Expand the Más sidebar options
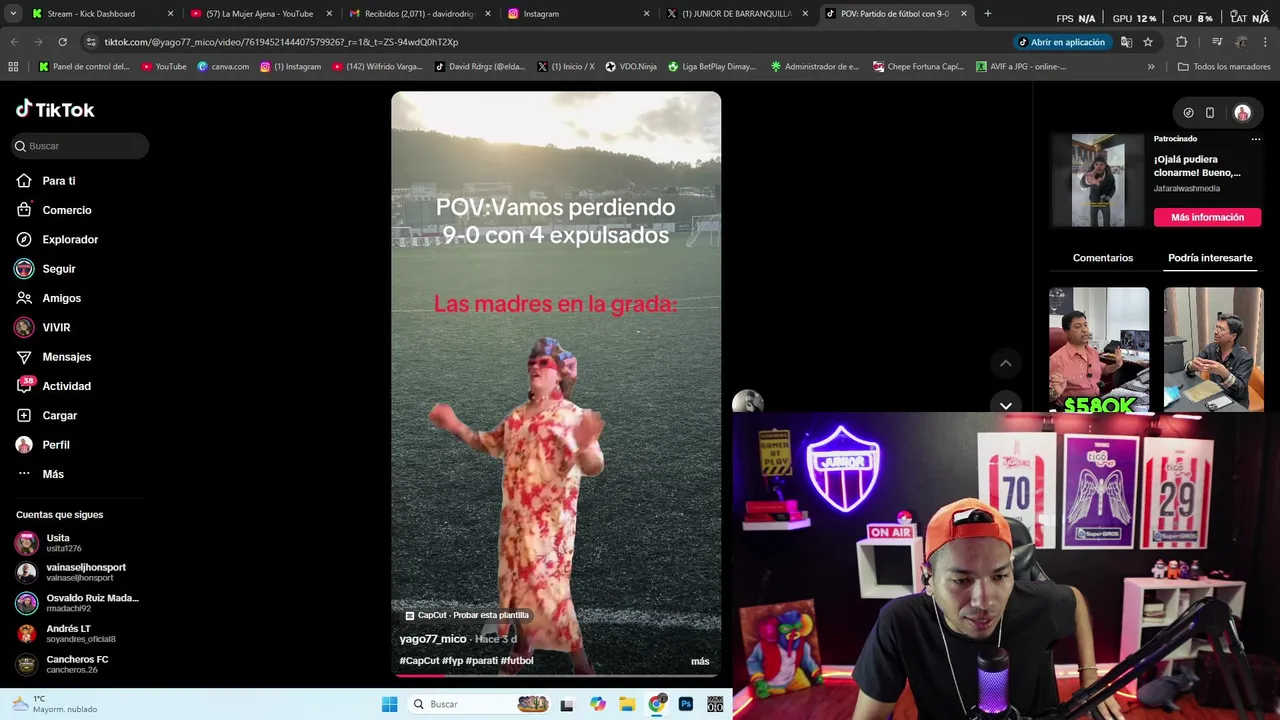Screen dimensions: 1280x720 click(x=52, y=474)
